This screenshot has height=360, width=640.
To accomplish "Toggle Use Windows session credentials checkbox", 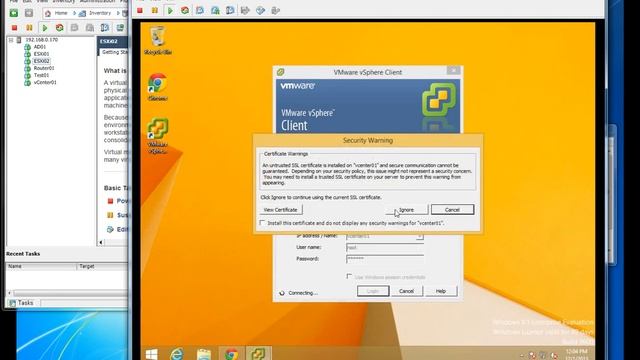I will 349,276.
